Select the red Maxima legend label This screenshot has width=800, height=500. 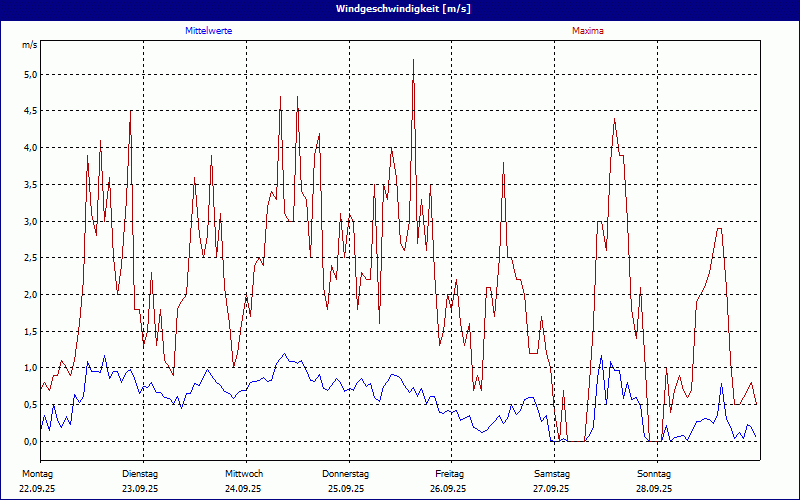[x=587, y=31]
